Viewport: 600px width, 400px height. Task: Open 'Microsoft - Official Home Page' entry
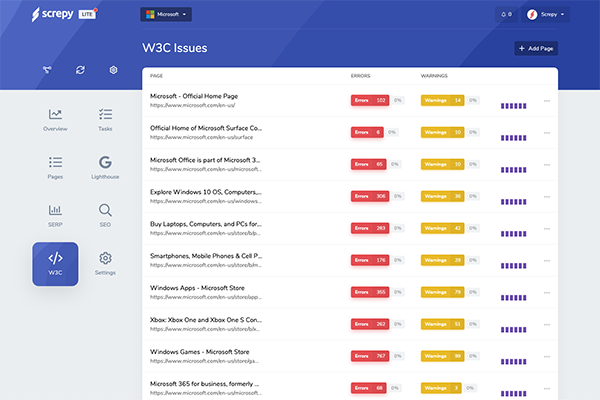pos(194,96)
